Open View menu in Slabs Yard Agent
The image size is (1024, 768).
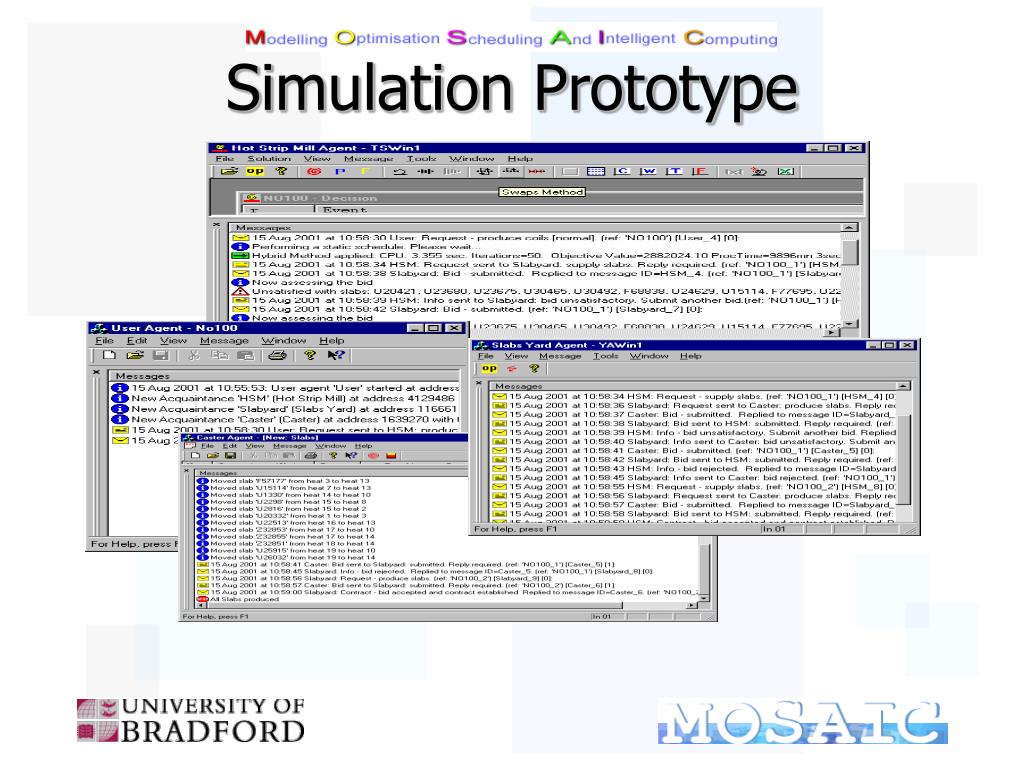pyautogui.click(x=516, y=356)
